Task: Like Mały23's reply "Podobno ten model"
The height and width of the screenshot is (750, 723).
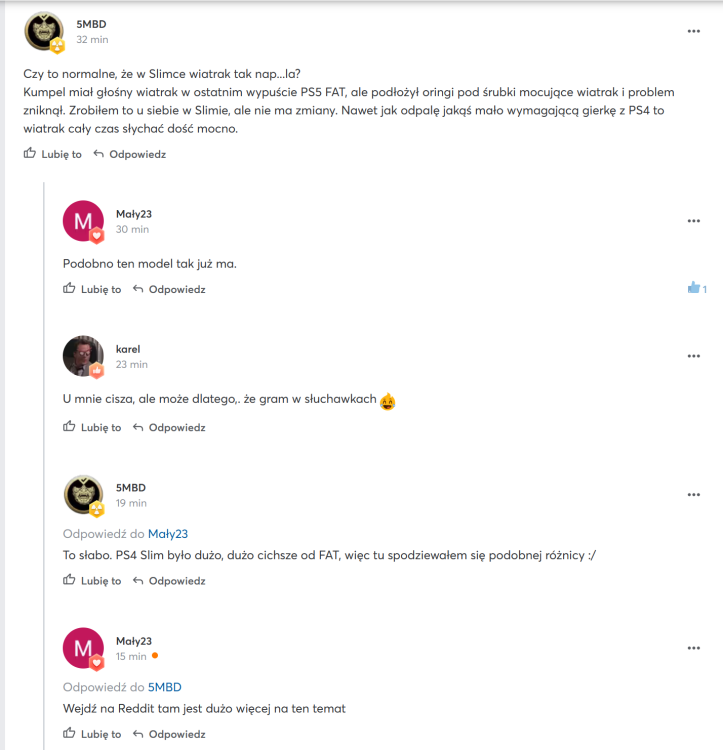Action: 92,289
